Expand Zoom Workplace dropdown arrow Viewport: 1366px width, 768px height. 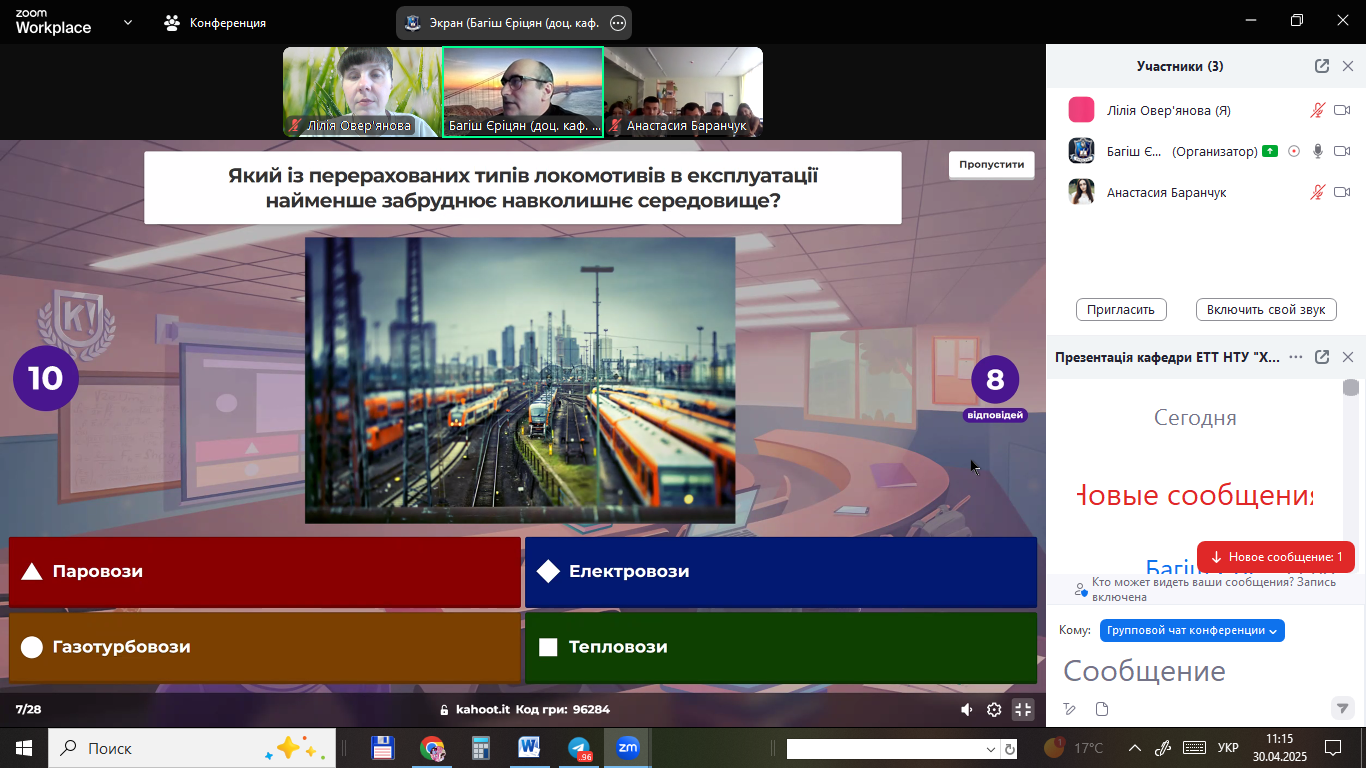128,22
